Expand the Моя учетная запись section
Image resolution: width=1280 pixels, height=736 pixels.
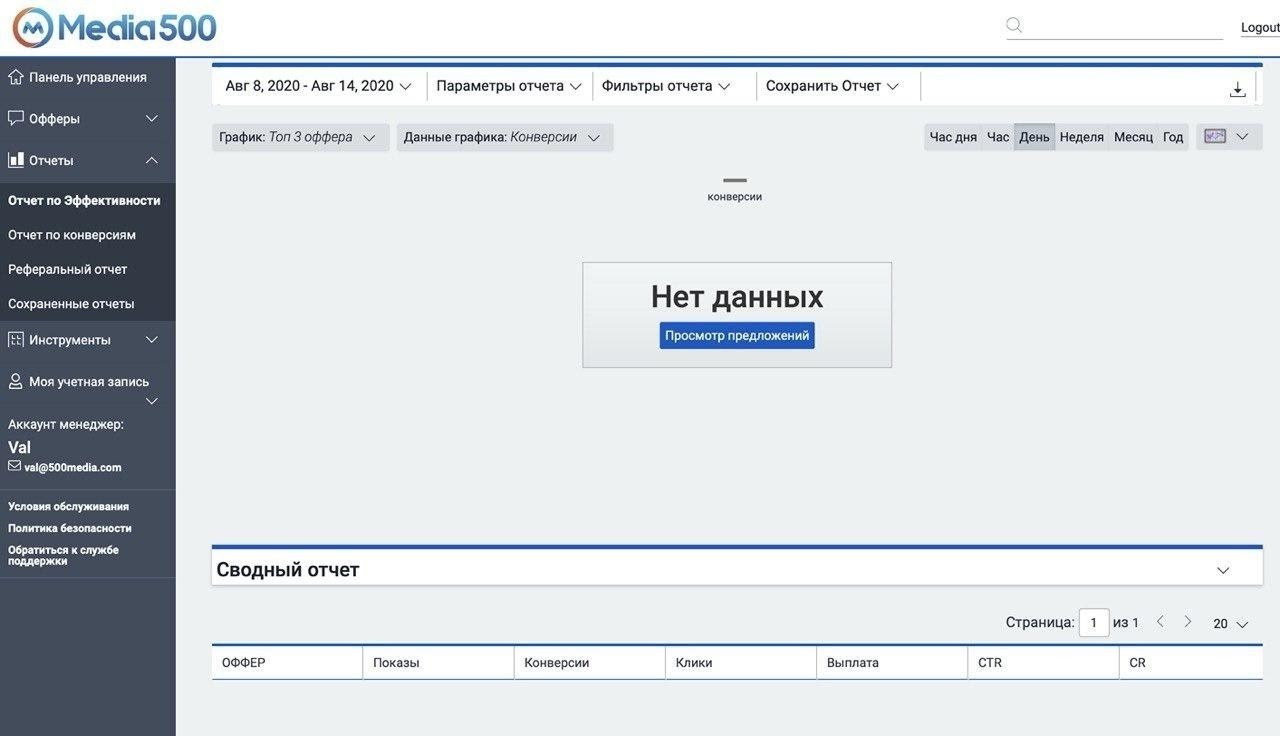point(152,401)
